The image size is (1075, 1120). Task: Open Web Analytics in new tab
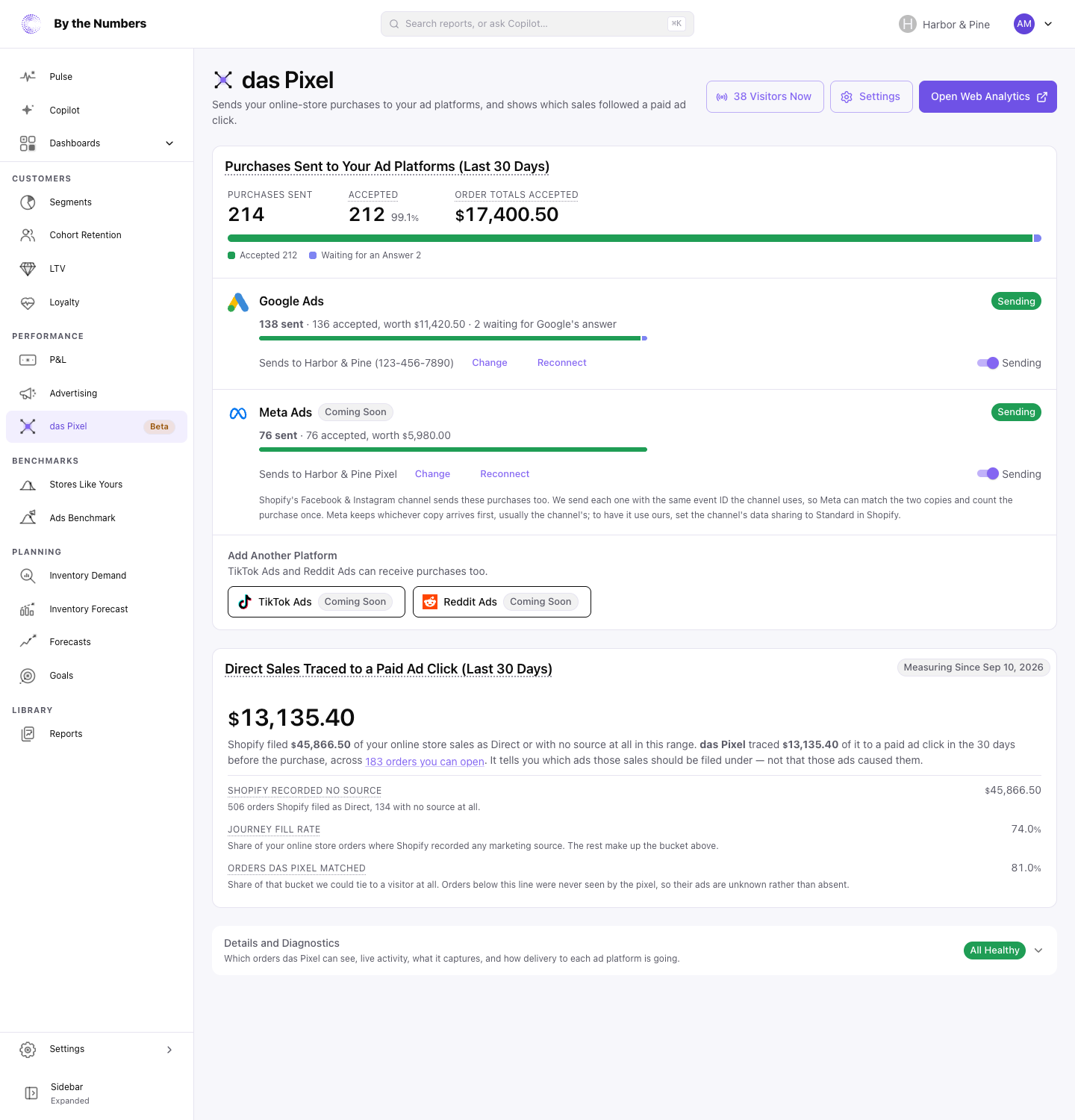(988, 97)
